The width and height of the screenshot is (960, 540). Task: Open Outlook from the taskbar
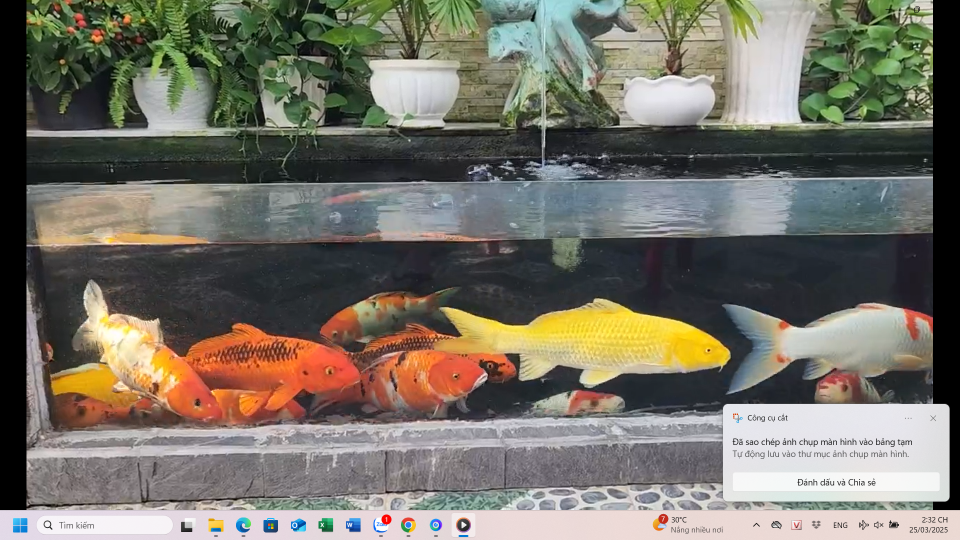click(x=298, y=525)
